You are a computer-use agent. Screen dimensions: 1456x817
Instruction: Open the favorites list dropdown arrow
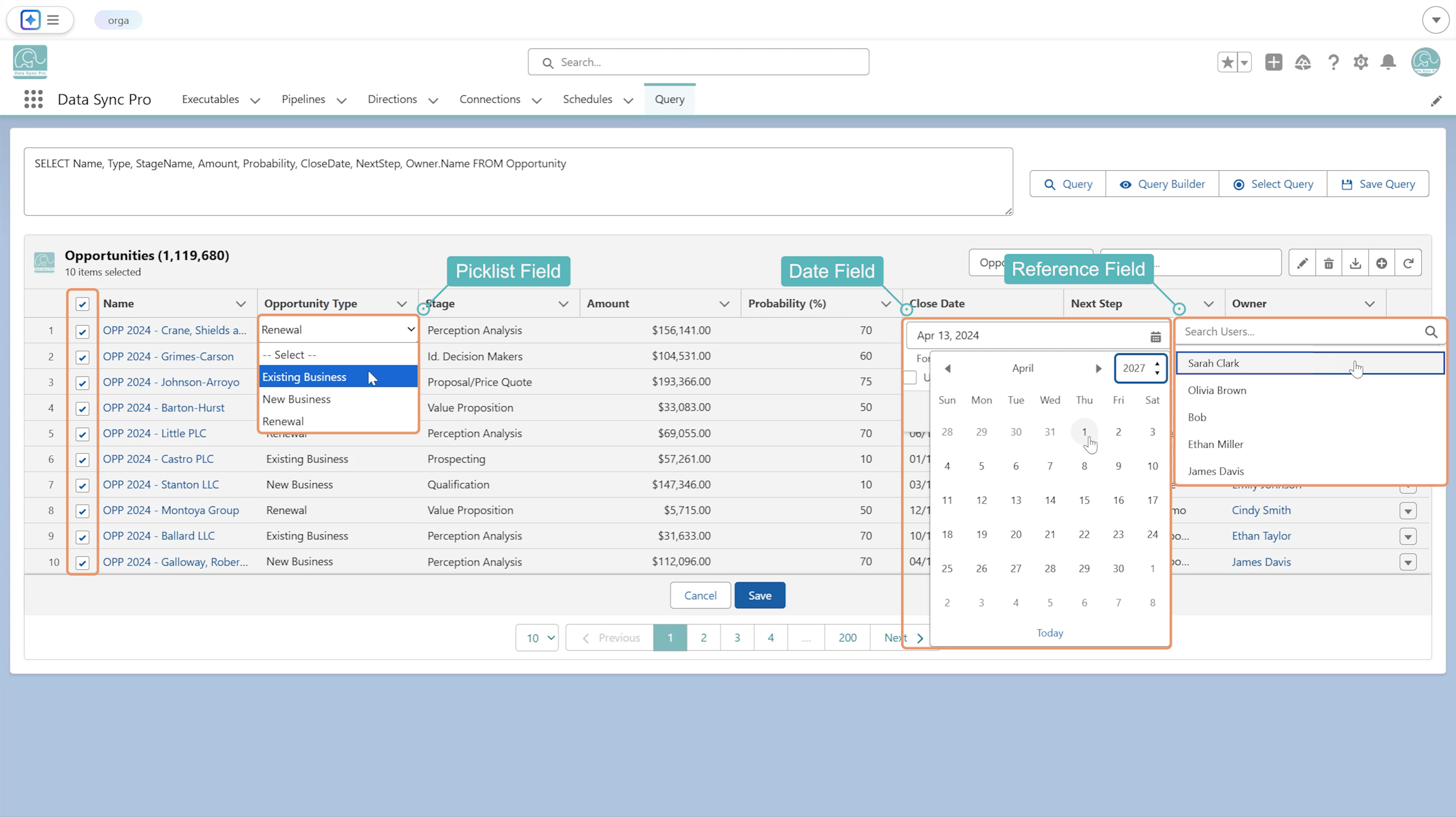(x=1244, y=62)
